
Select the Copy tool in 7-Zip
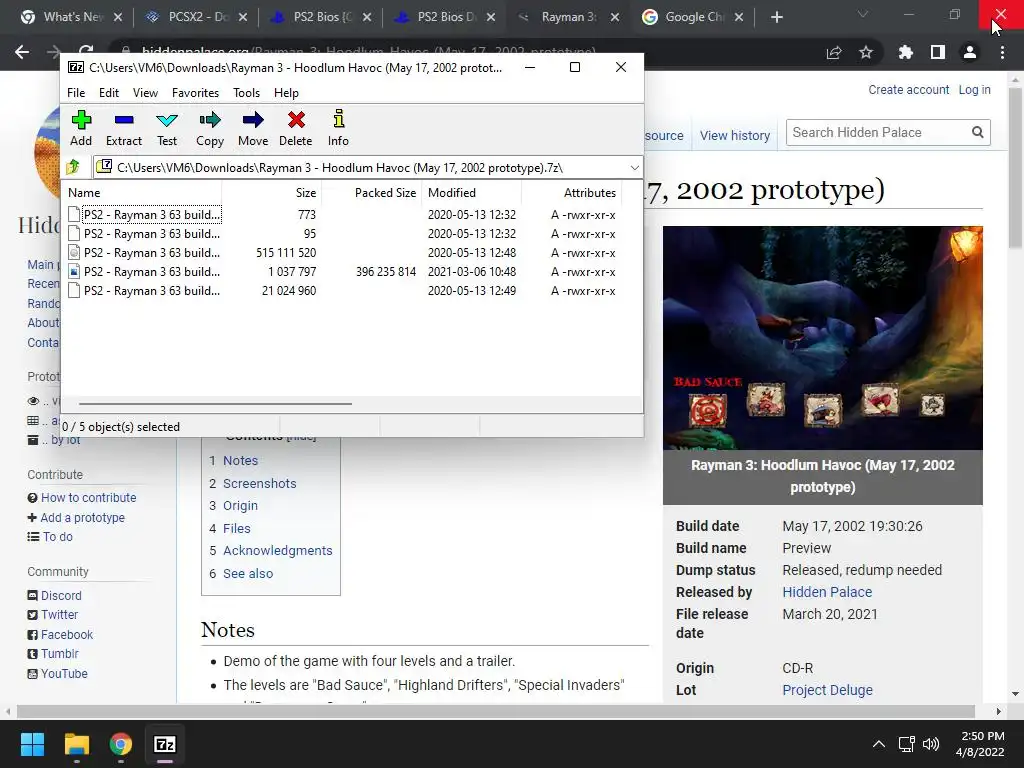pos(210,129)
